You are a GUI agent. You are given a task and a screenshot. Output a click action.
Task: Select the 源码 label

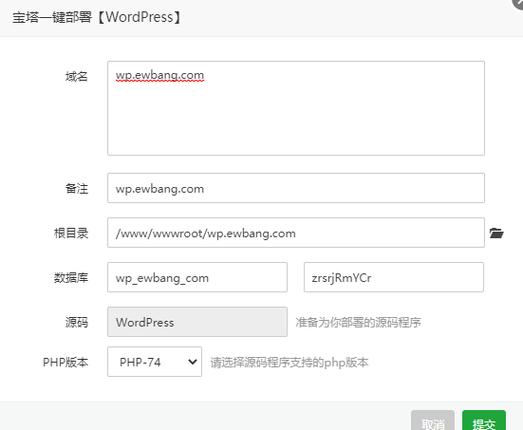[76, 322]
